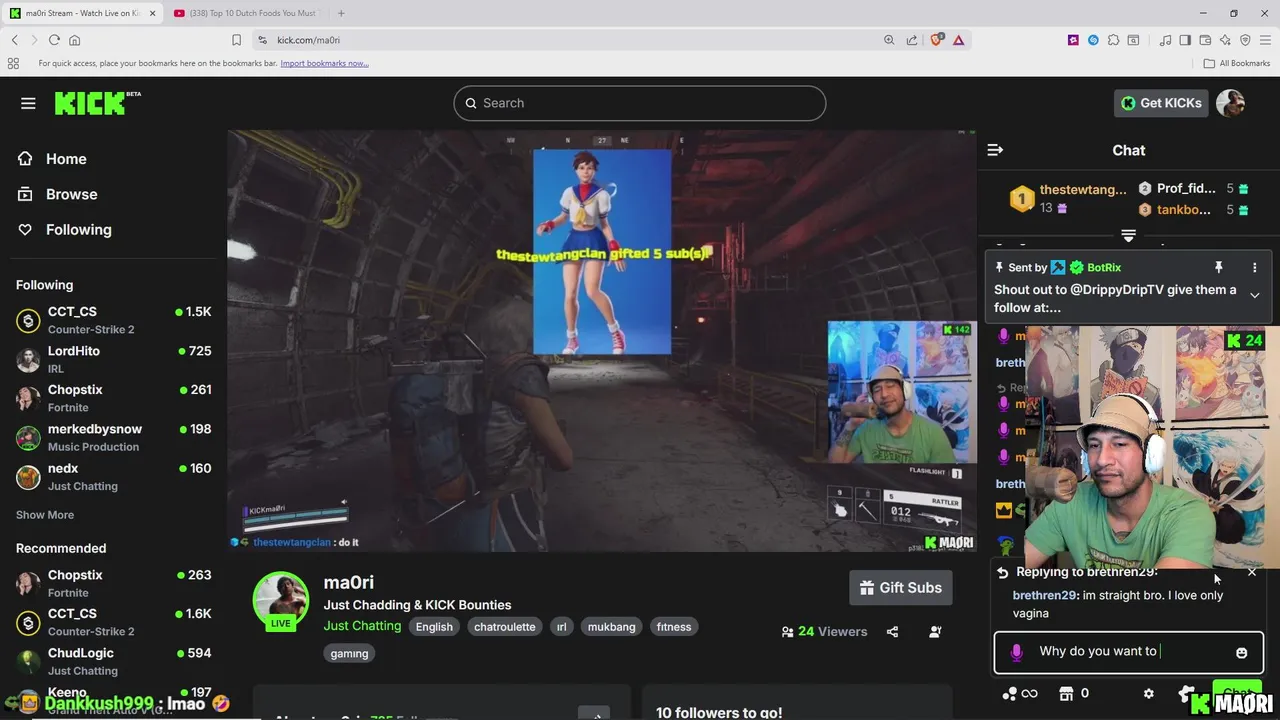1280x720 pixels.
Task: Select the chatroulette tag
Action: point(505,627)
